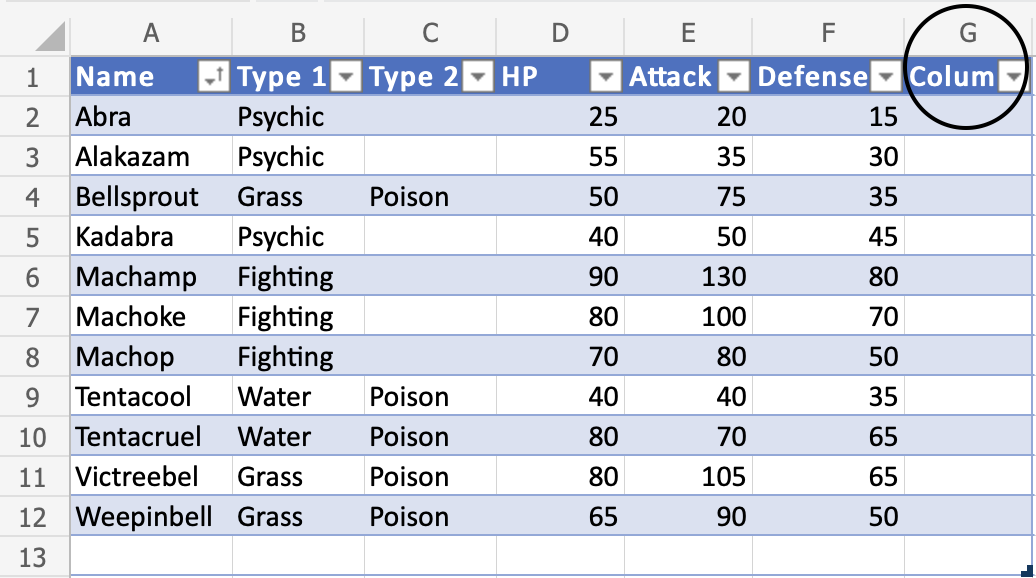Select column D header

tap(560, 34)
